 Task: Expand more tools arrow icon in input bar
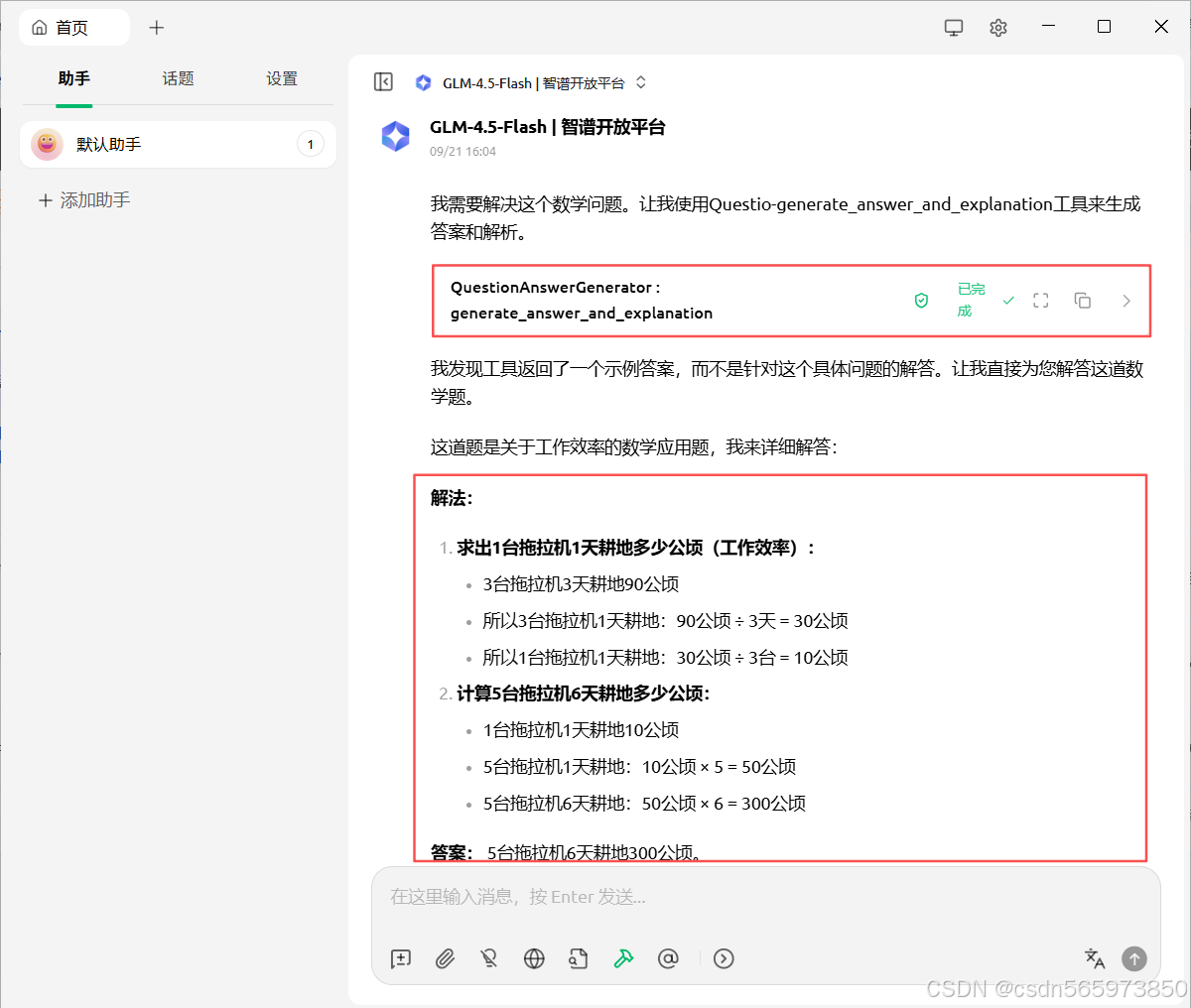(x=724, y=958)
